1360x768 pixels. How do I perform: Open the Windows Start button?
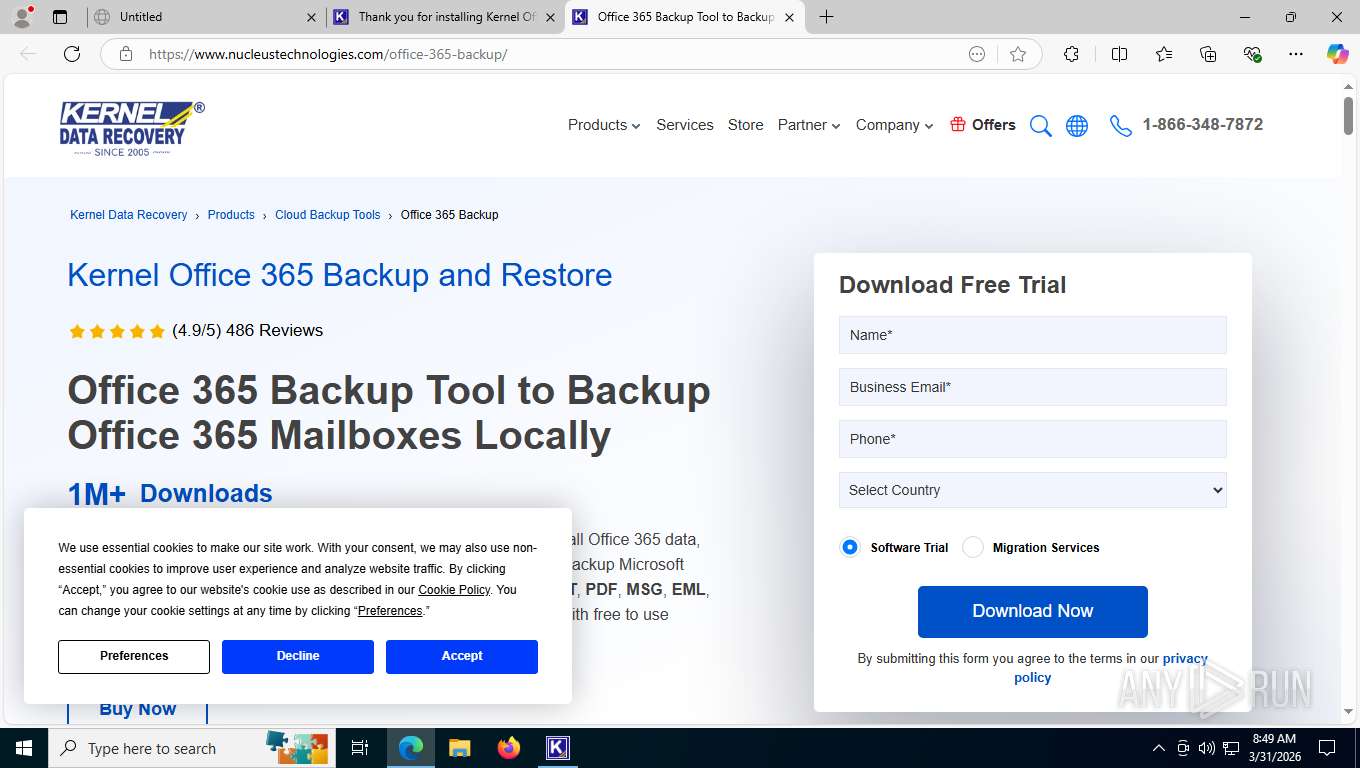coord(24,748)
